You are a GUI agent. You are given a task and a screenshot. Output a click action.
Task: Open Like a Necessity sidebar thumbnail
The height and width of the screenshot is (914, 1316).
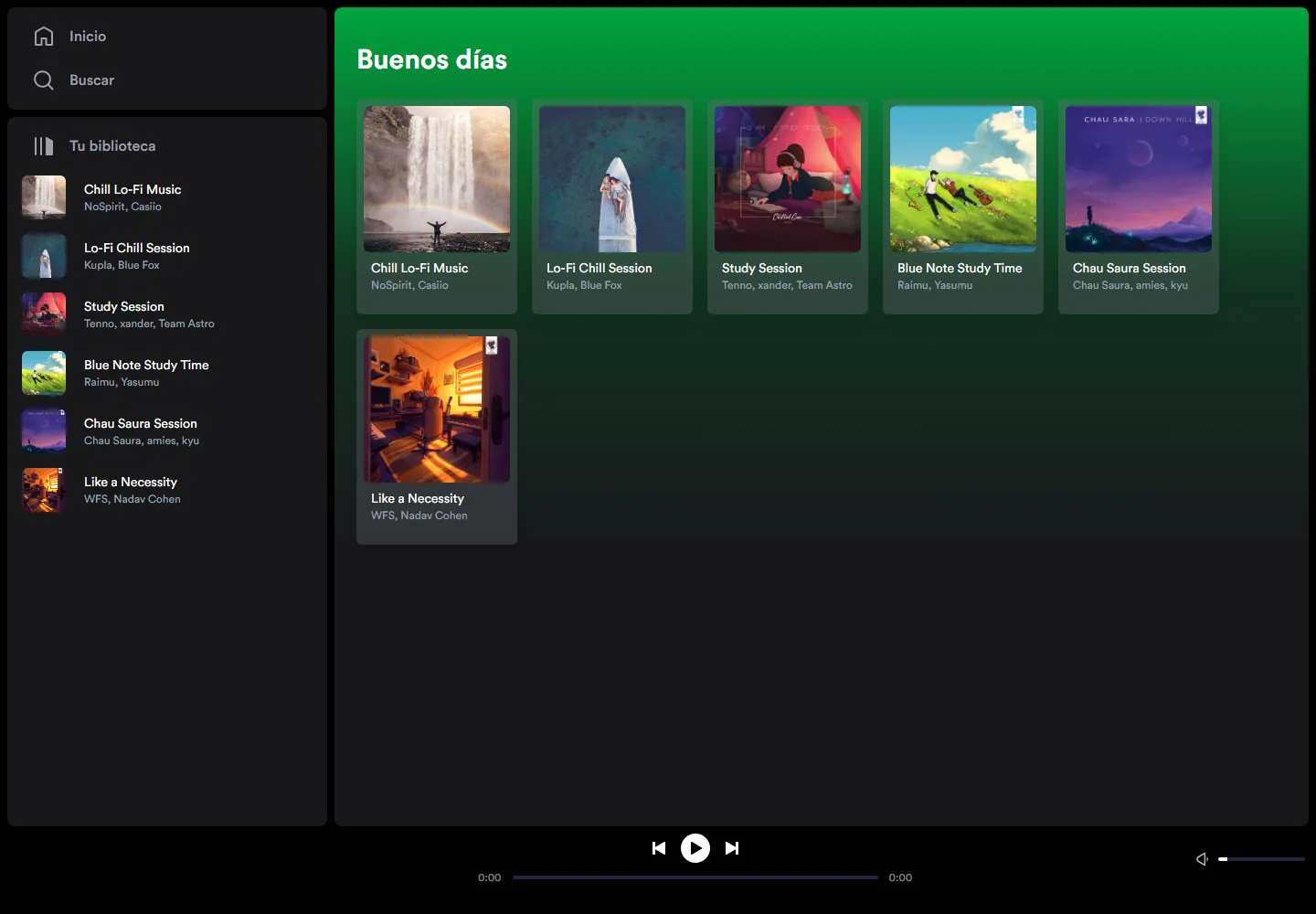click(44, 490)
